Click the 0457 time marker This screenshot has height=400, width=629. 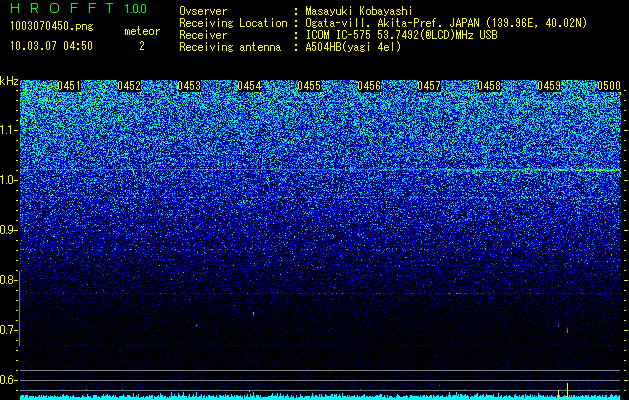click(x=429, y=86)
